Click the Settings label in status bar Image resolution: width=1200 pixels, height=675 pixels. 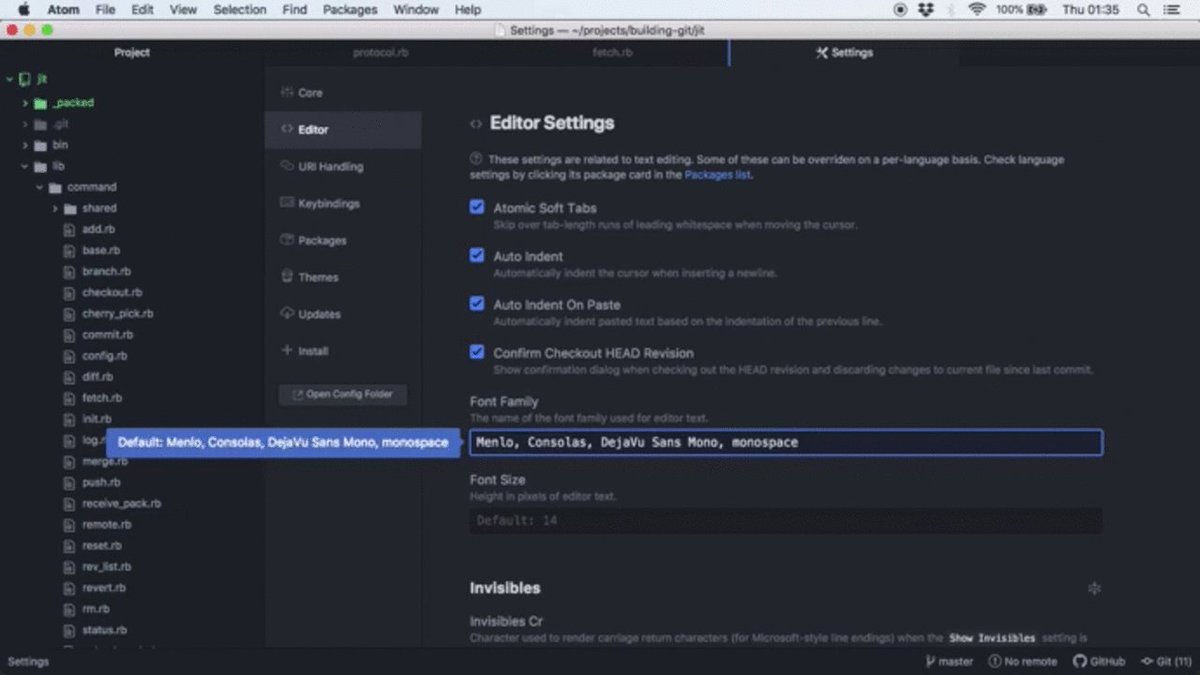tap(27, 661)
